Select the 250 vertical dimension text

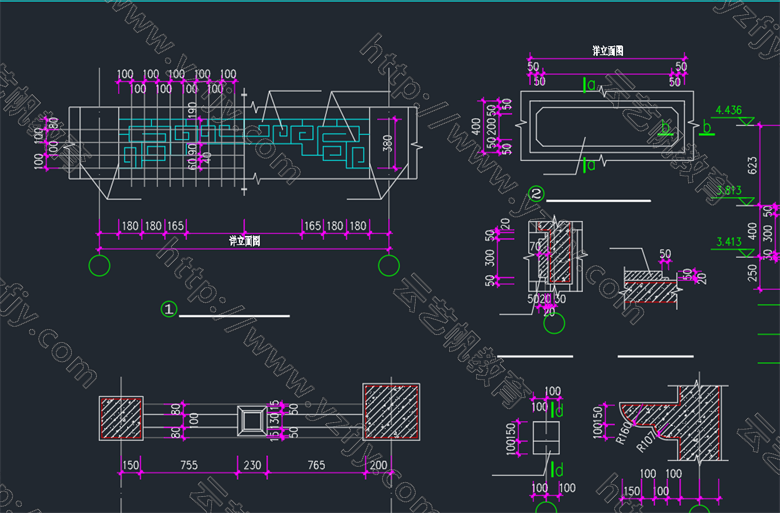pos(752,273)
